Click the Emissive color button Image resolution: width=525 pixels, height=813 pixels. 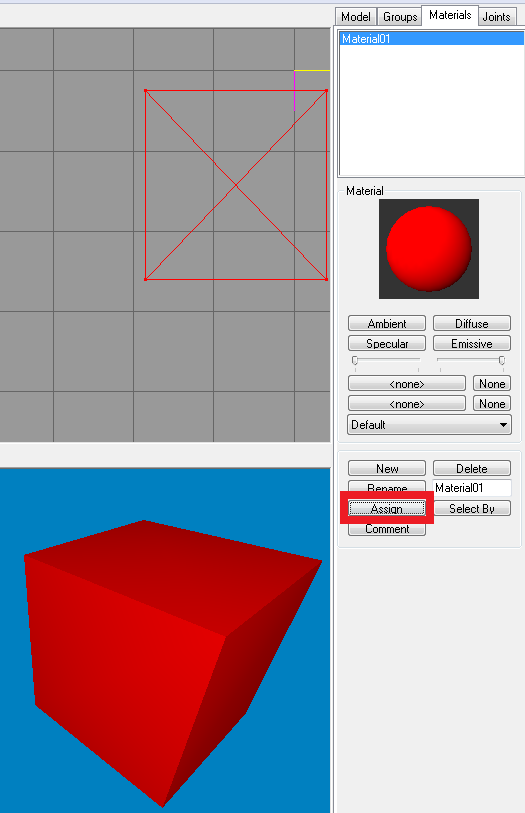point(472,343)
